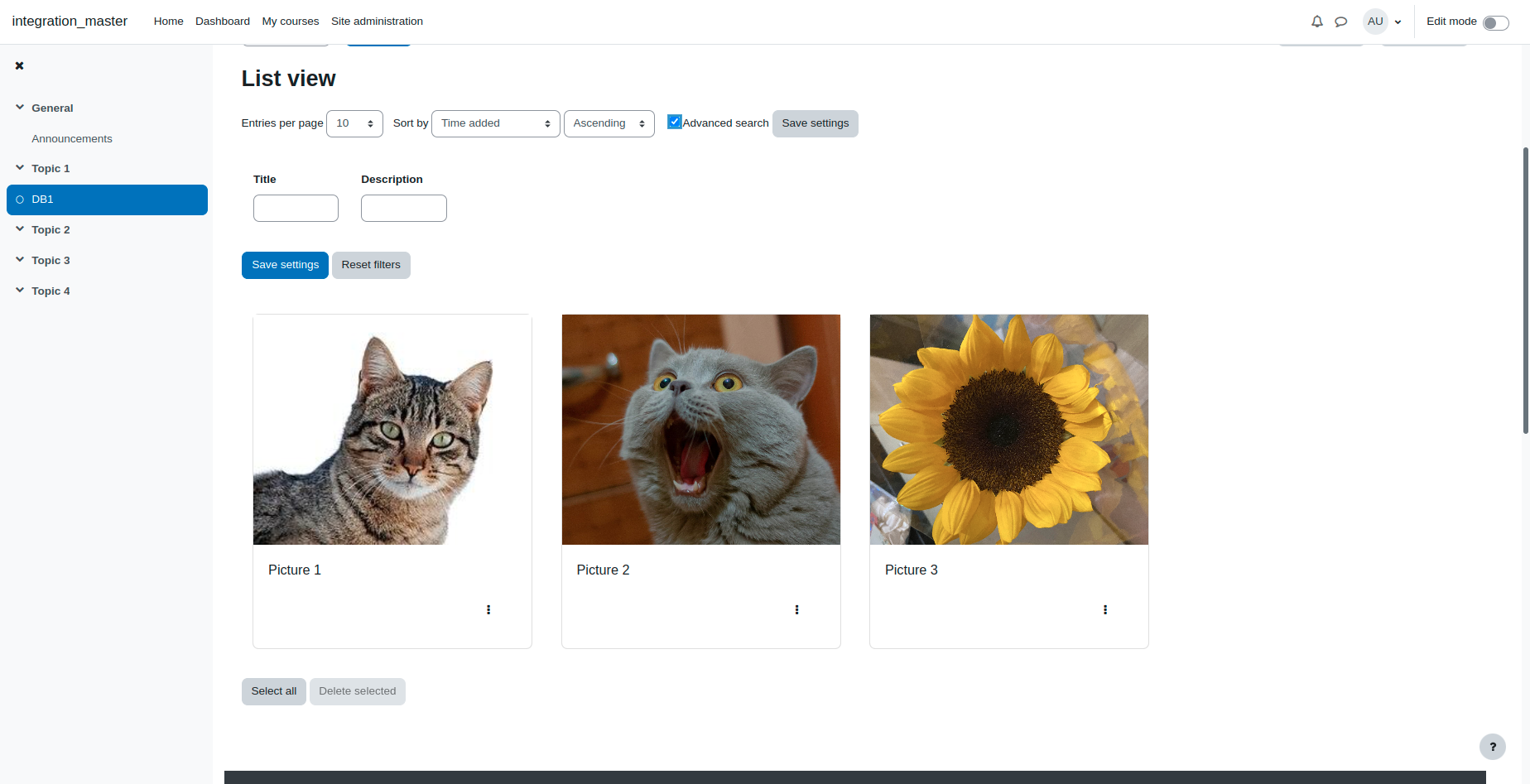The width and height of the screenshot is (1530, 784).
Task: Click the Picture 3 title text
Action: tap(912, 570)
